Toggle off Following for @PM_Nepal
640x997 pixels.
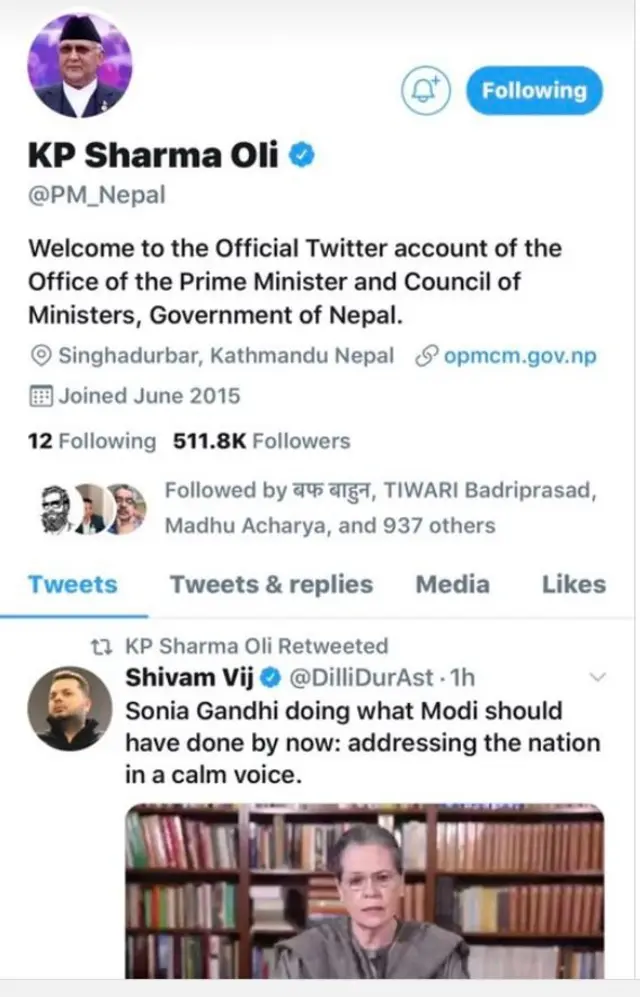click(x=533, y=90)
